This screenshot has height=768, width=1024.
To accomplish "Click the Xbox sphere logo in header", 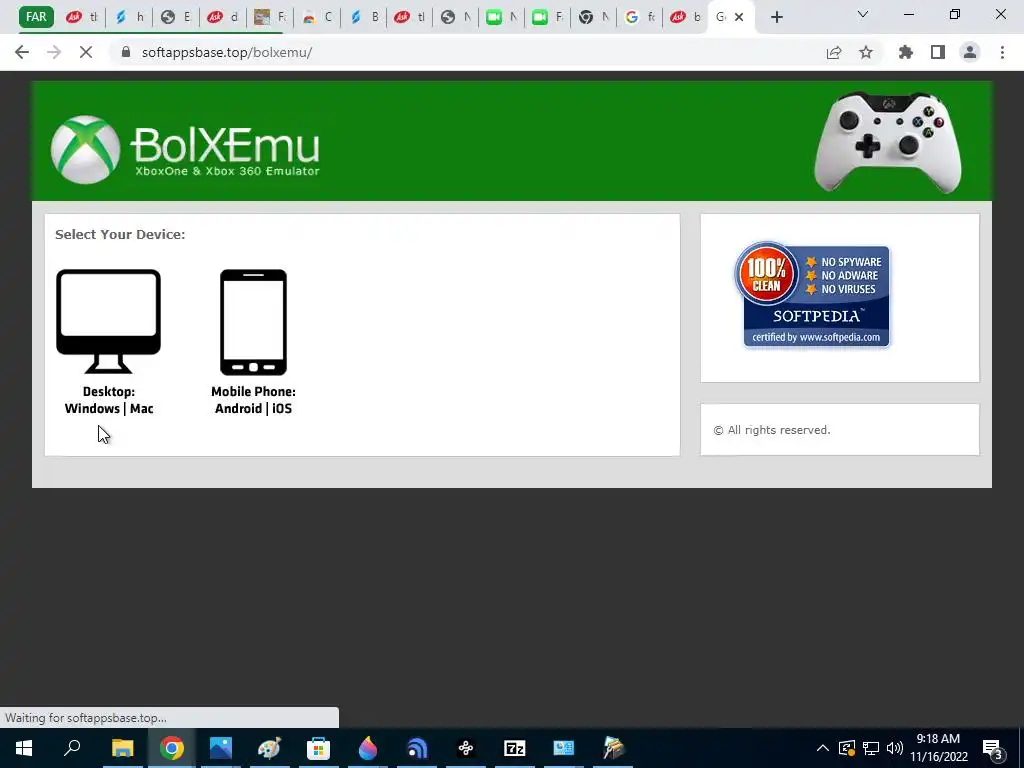I will 86,150.
